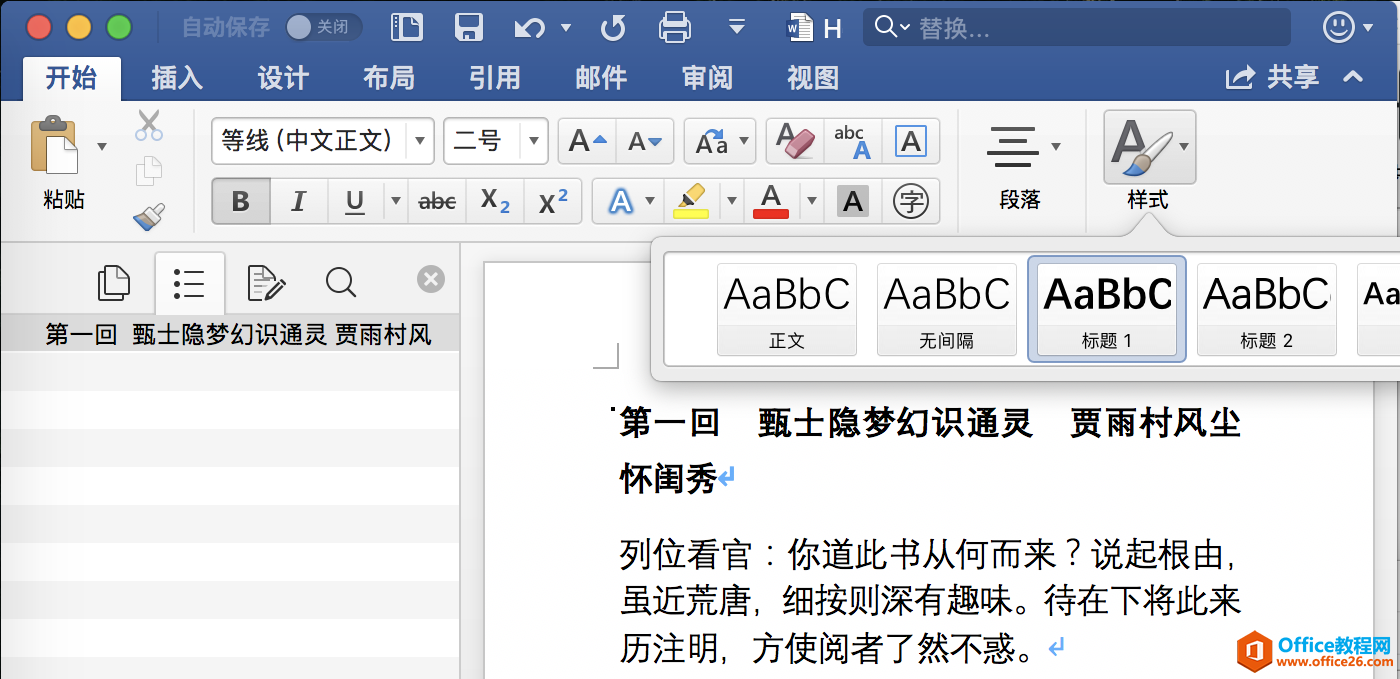
Task: Click the Paste clipboard icon
Action: (55, 147)
